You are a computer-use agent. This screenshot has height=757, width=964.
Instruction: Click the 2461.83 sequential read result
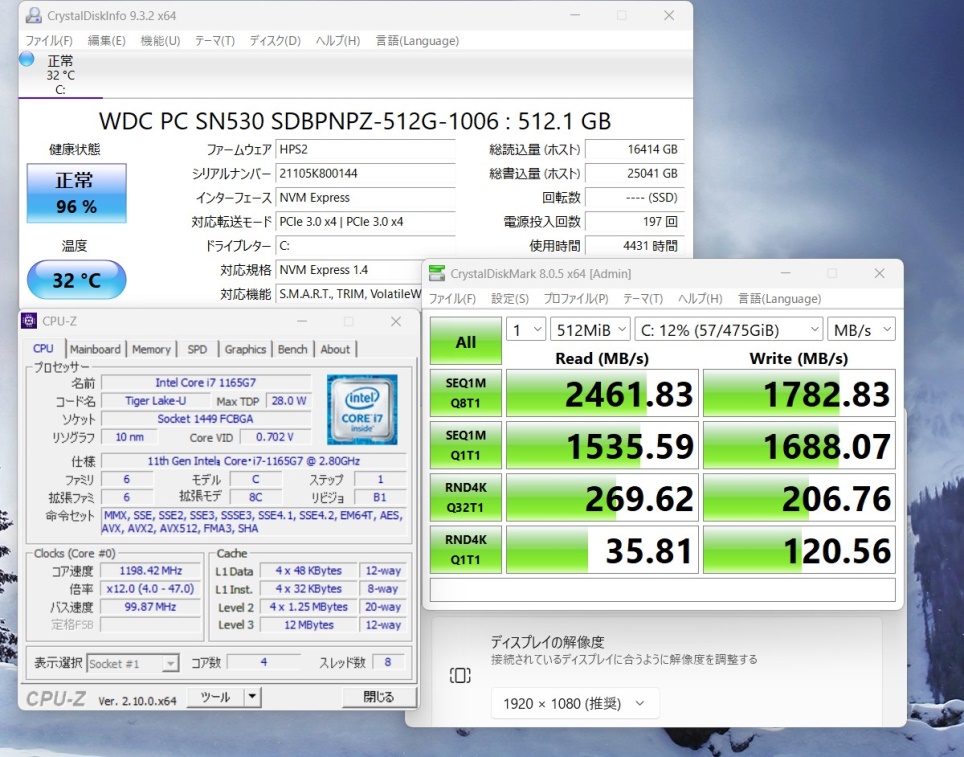click(x=602, y=394)
